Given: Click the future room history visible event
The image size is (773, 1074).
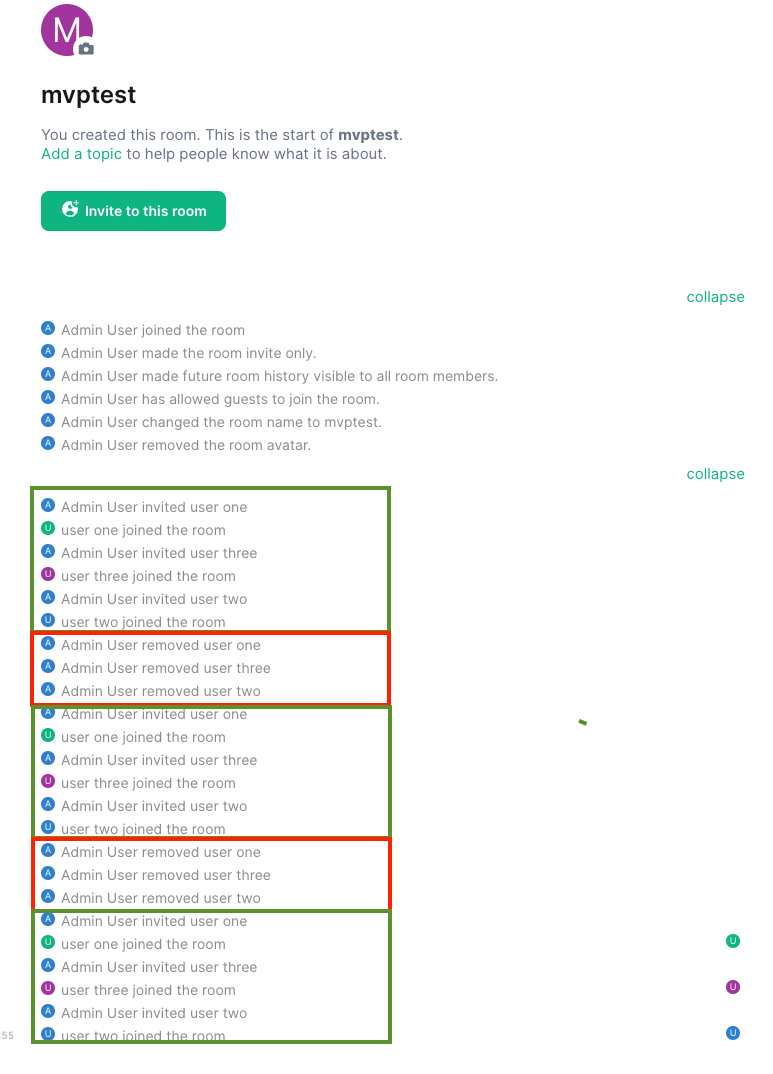Looking at the screenshot, I should click(279, 376).
